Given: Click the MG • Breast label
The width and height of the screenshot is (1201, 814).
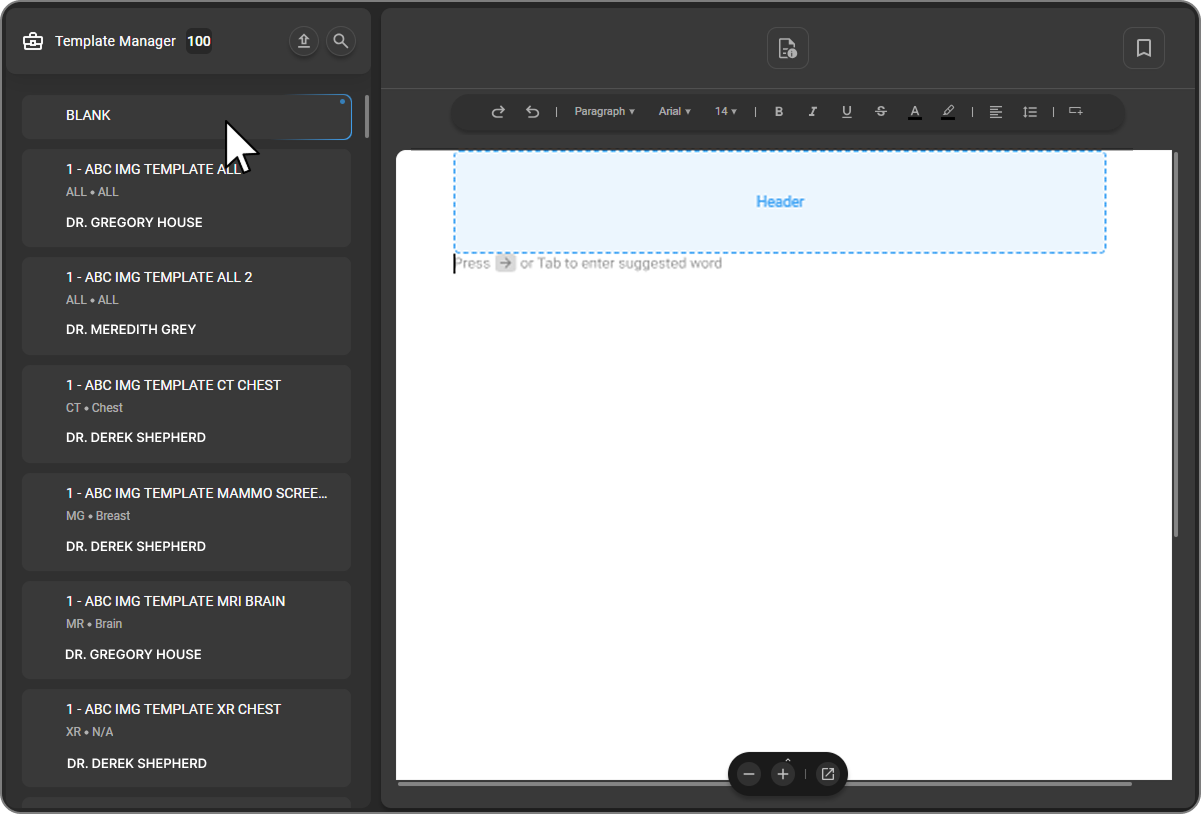Looking at the screenshot, I should click(x=98, y=516).
